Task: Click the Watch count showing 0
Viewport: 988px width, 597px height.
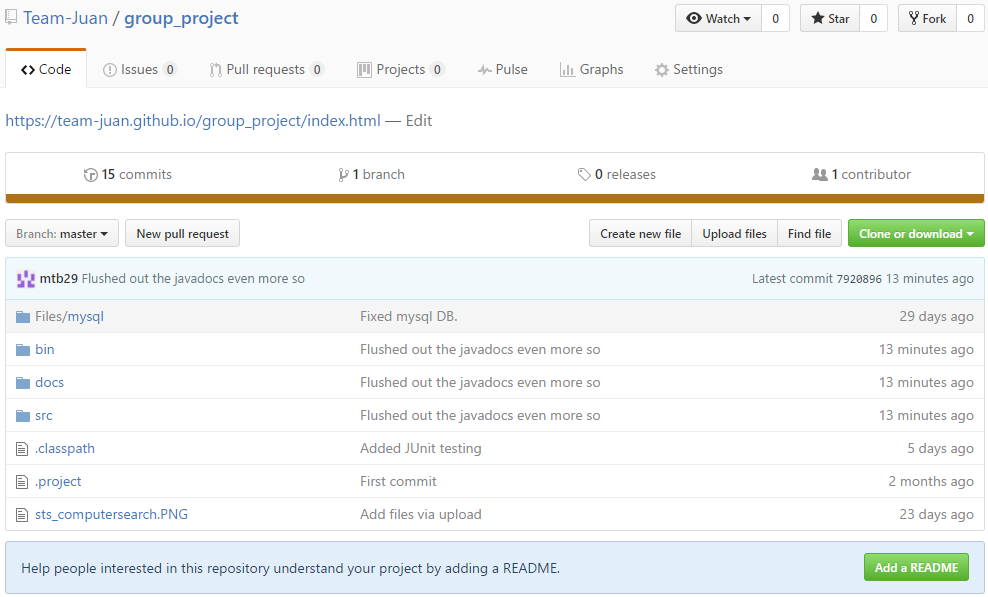Action: (776, 18)
